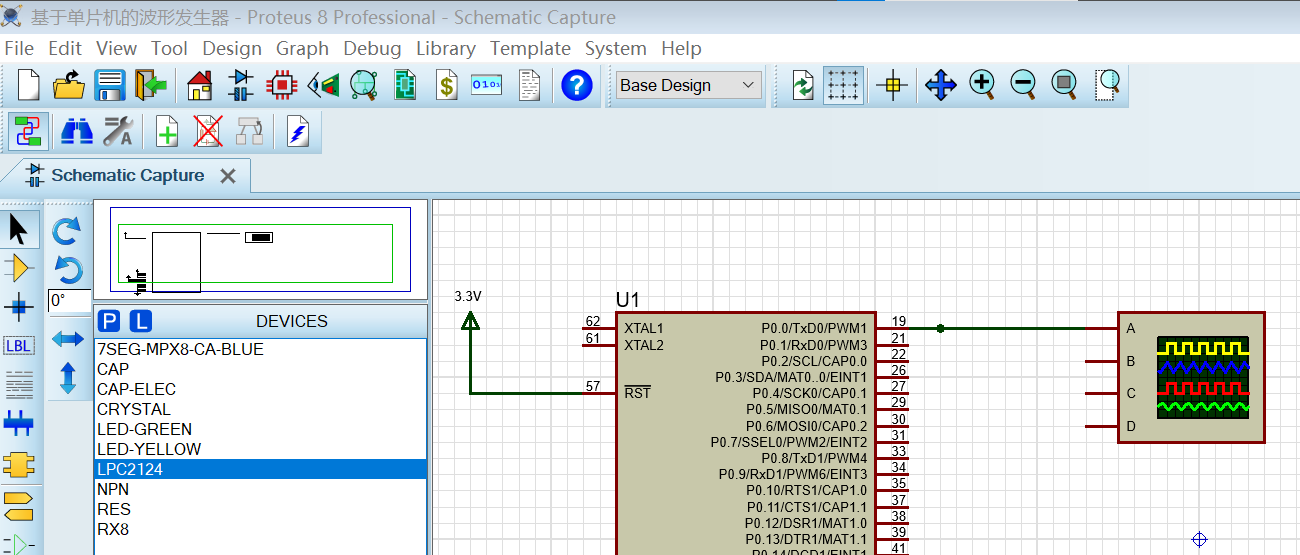Select Component Mode tool
This screenshot has width=1300, height=555.
pyautogui.click(x=19, y=268)
